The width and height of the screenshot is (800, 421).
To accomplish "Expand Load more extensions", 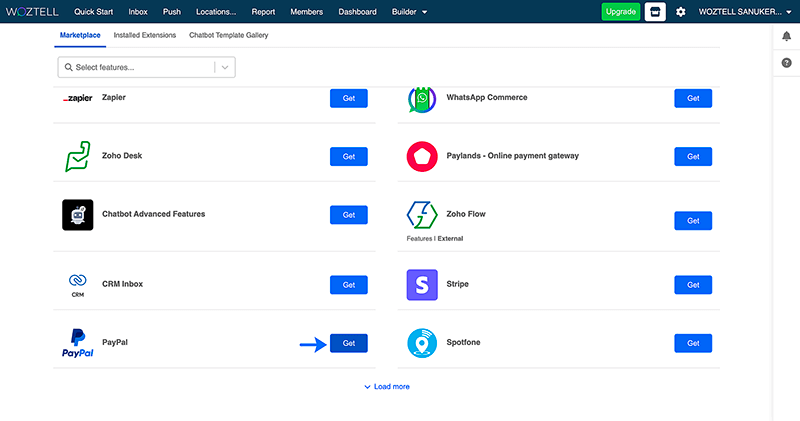I will pos(387,387).
